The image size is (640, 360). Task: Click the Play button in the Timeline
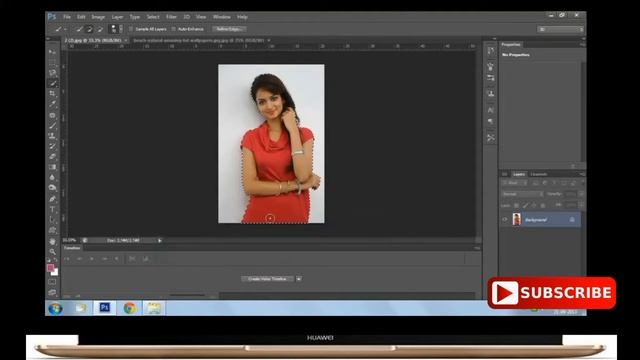[x=92, y=259]
